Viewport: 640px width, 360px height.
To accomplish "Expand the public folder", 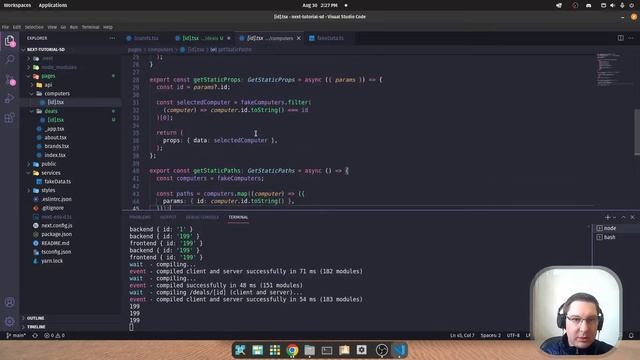I will pyautogui.click(x=70, y=164).
